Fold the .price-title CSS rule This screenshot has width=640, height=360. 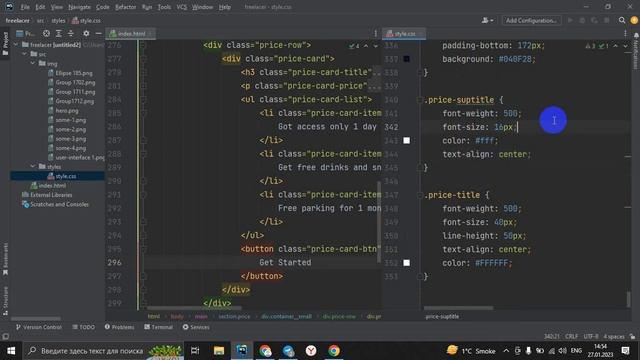[420, 195]
